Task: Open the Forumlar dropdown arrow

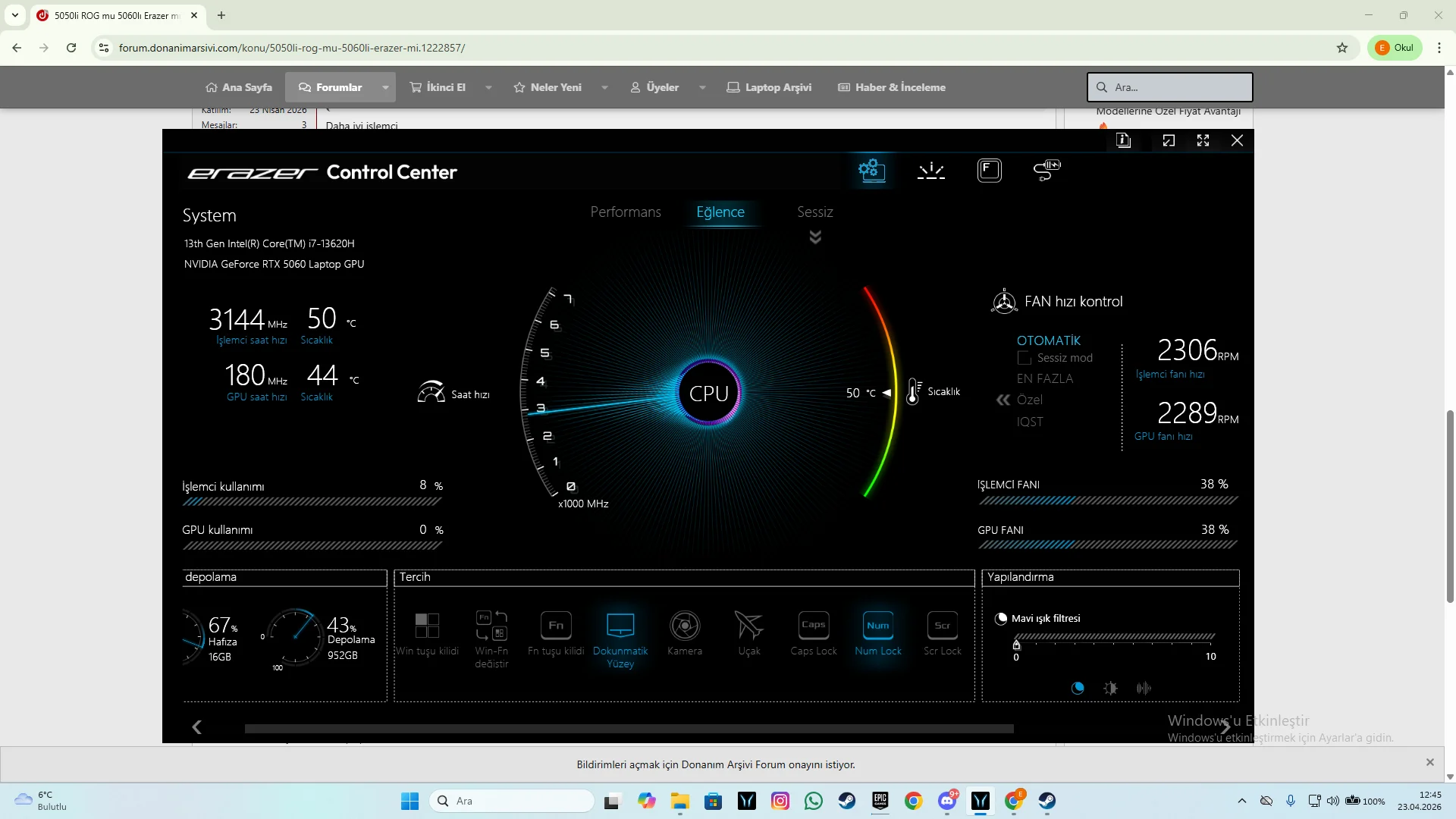Action: [385, 87]
